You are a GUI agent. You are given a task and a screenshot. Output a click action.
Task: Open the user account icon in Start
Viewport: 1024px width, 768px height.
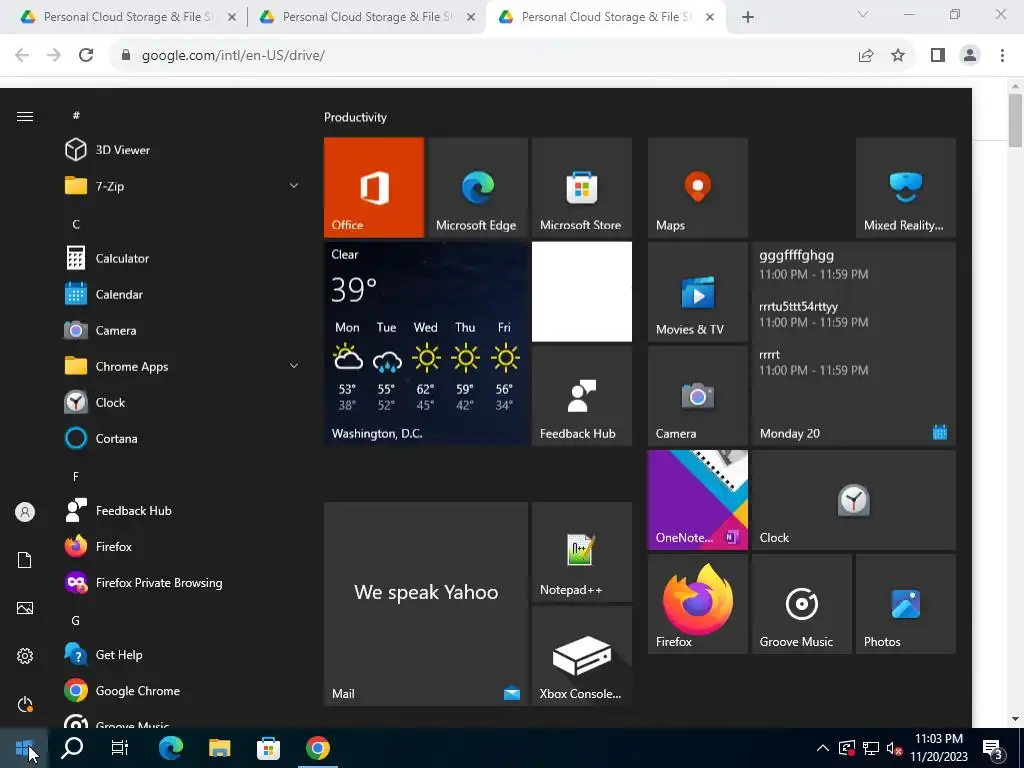tap(25, 512)
